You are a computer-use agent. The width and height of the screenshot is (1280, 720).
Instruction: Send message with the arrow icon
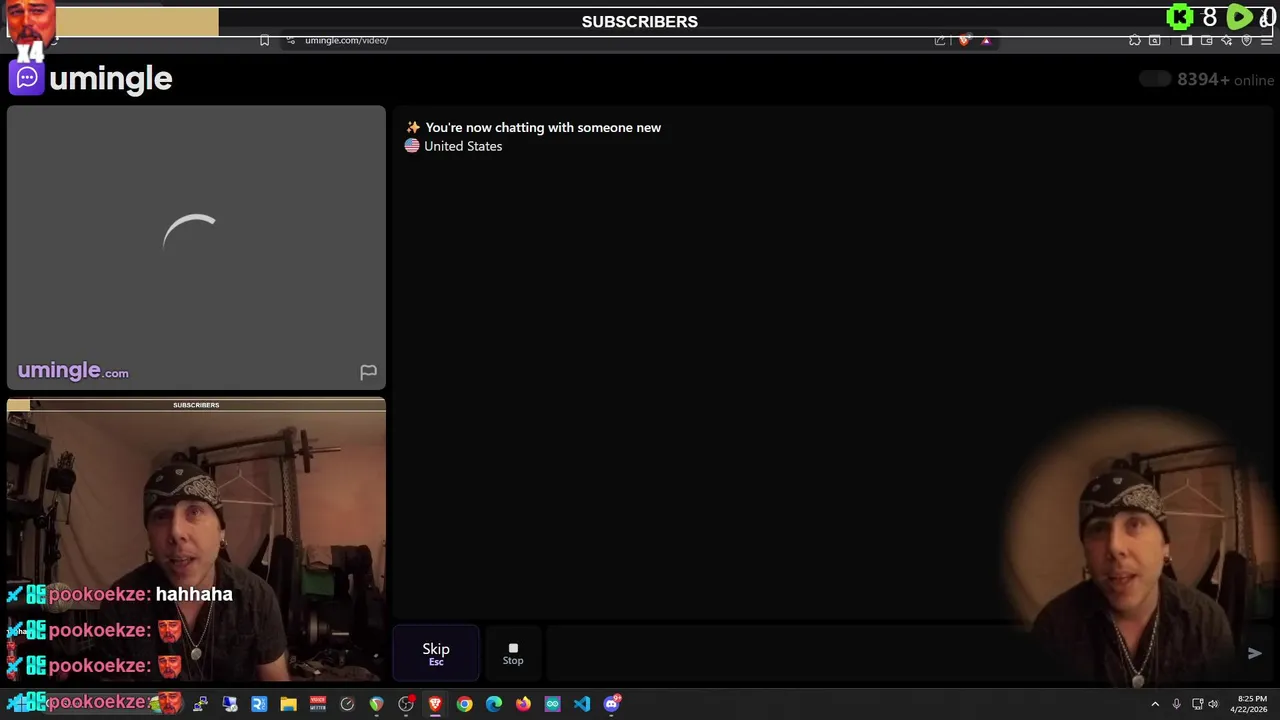click(x=1255, y=653)
